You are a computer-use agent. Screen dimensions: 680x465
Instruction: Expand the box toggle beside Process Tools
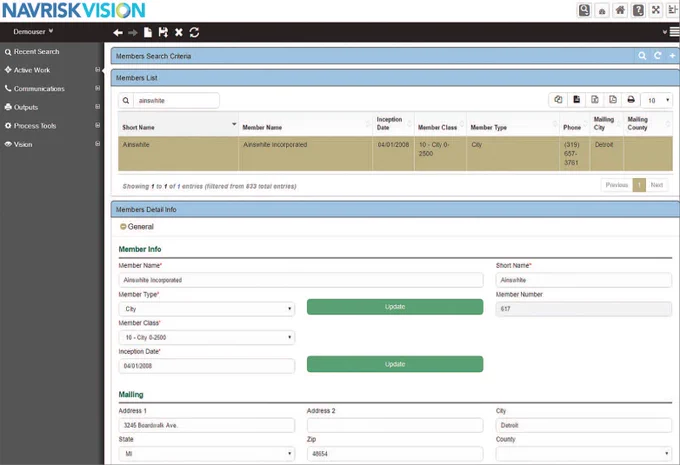click(x=98, y=125)
